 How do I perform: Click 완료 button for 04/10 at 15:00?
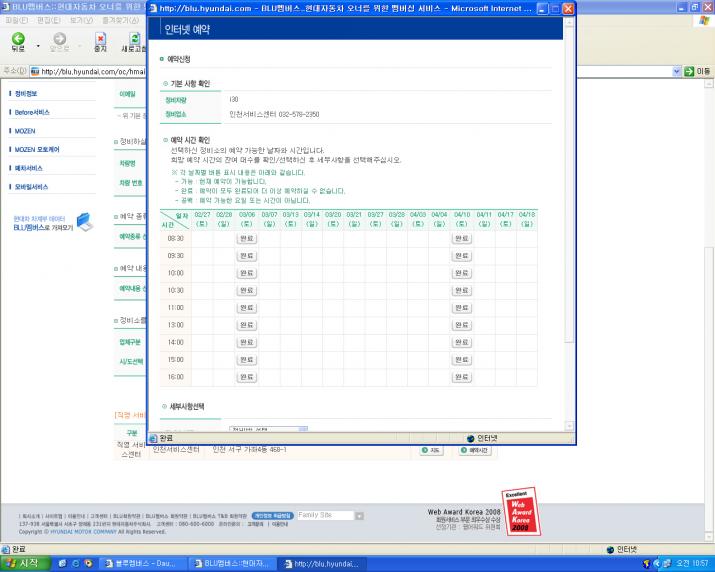[x=461, y=360]
